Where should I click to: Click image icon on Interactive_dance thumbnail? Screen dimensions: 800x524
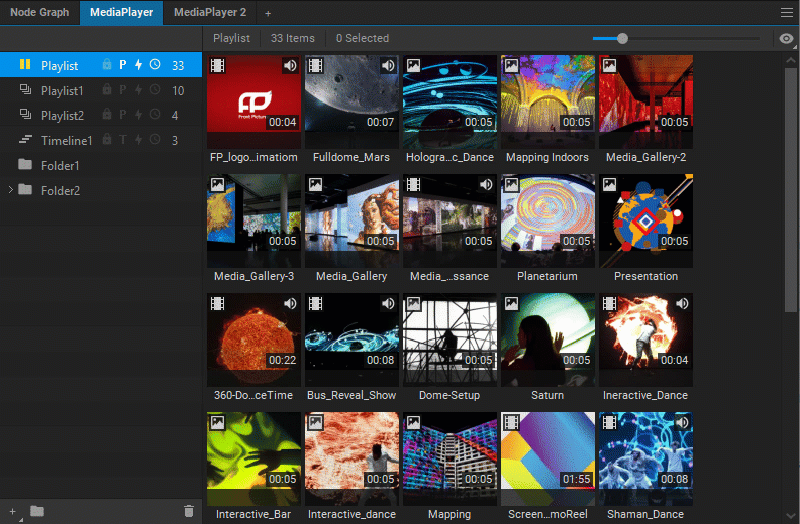pos(315,422)
